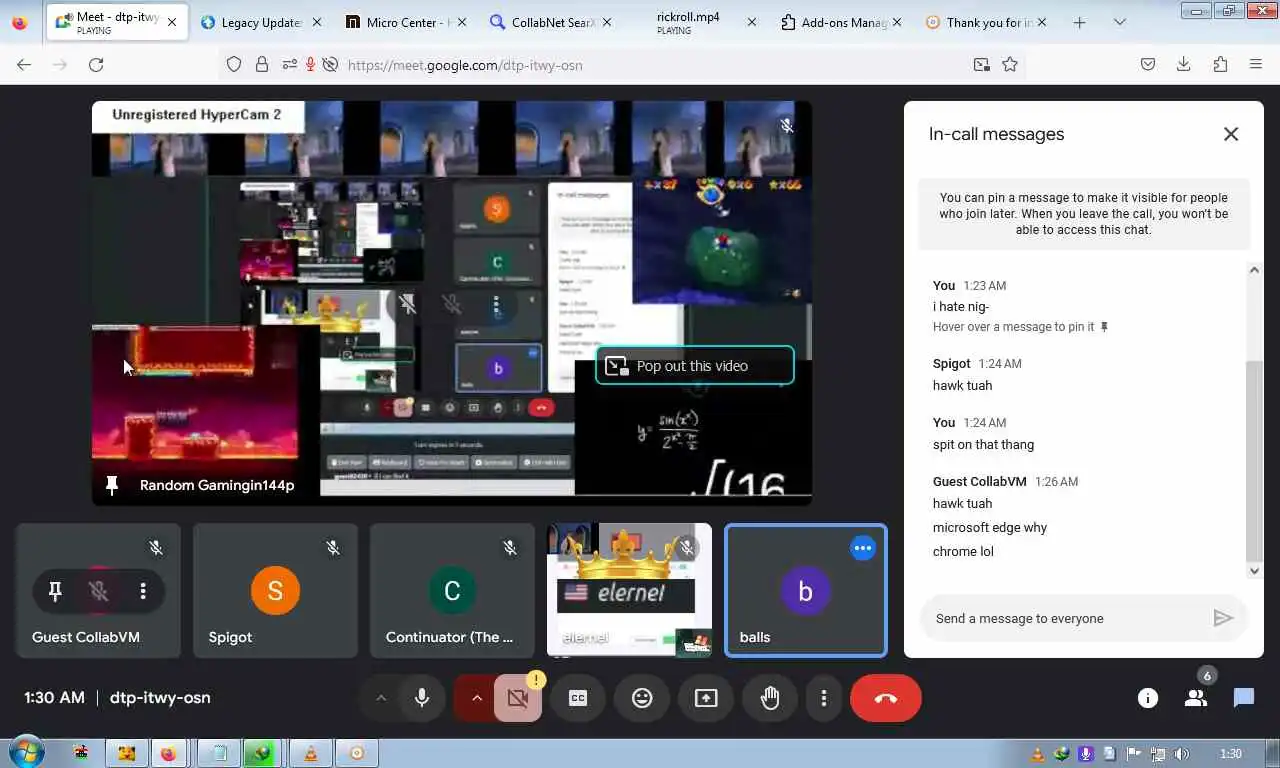
Task: Click the Firefox taskbar button
Action: coord(169,753)
